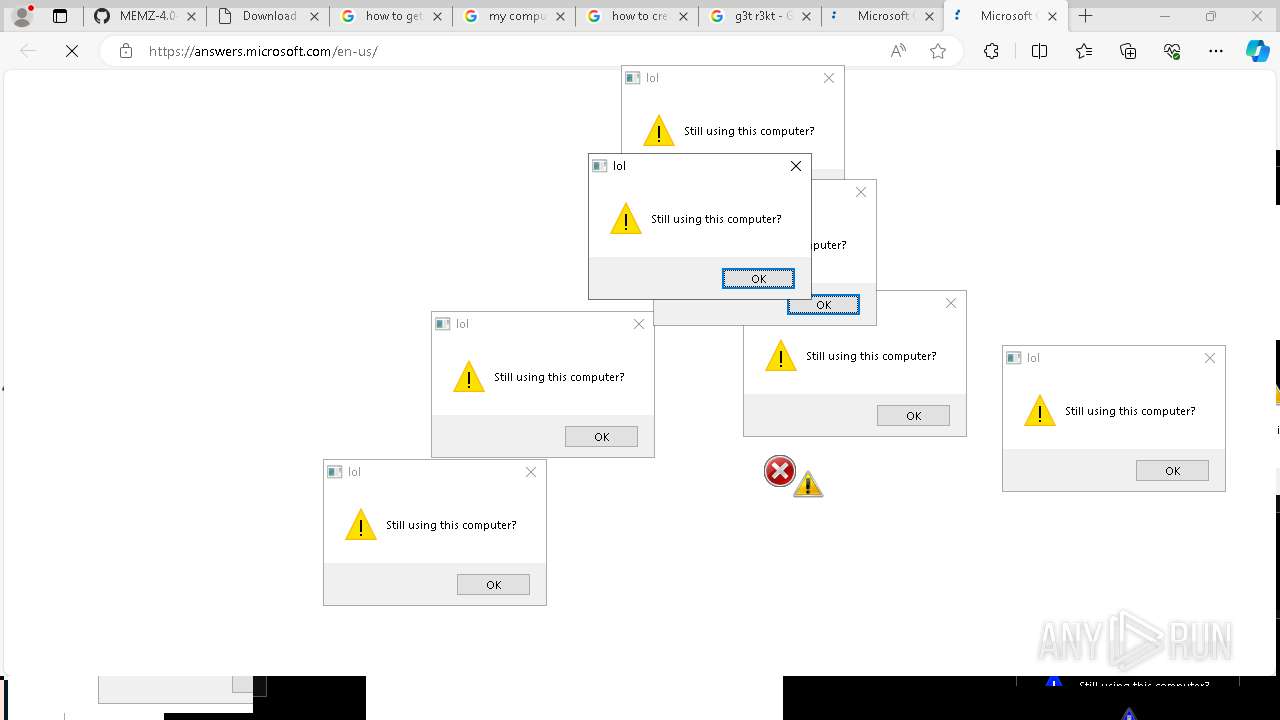
Task: Open a new tab with plus button
Action: [1086, 16]
